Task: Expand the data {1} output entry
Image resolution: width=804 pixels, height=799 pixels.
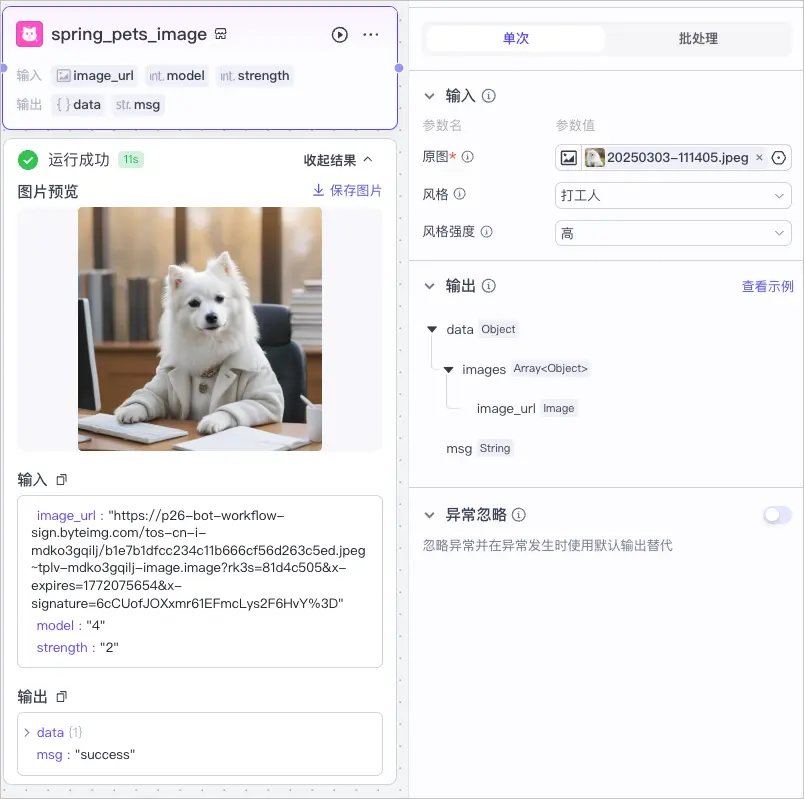Action: [x=27, y=732]
